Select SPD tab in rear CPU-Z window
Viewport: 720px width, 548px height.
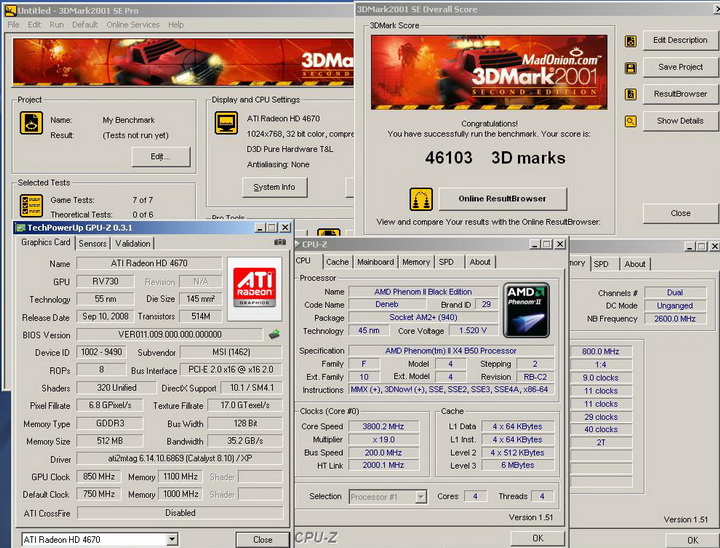click(x=601, y=264)
